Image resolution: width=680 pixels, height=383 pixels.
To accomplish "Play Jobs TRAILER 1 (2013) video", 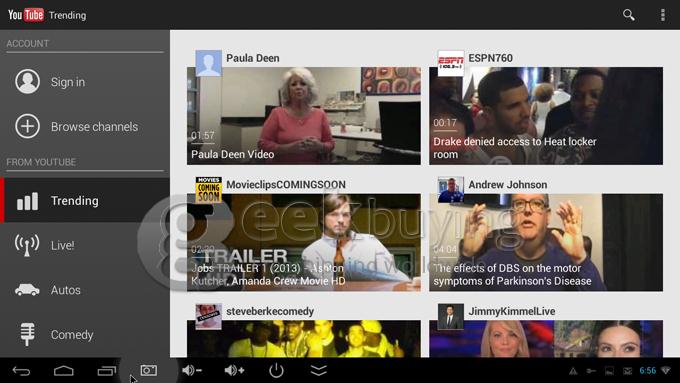I will click(304, 242).
